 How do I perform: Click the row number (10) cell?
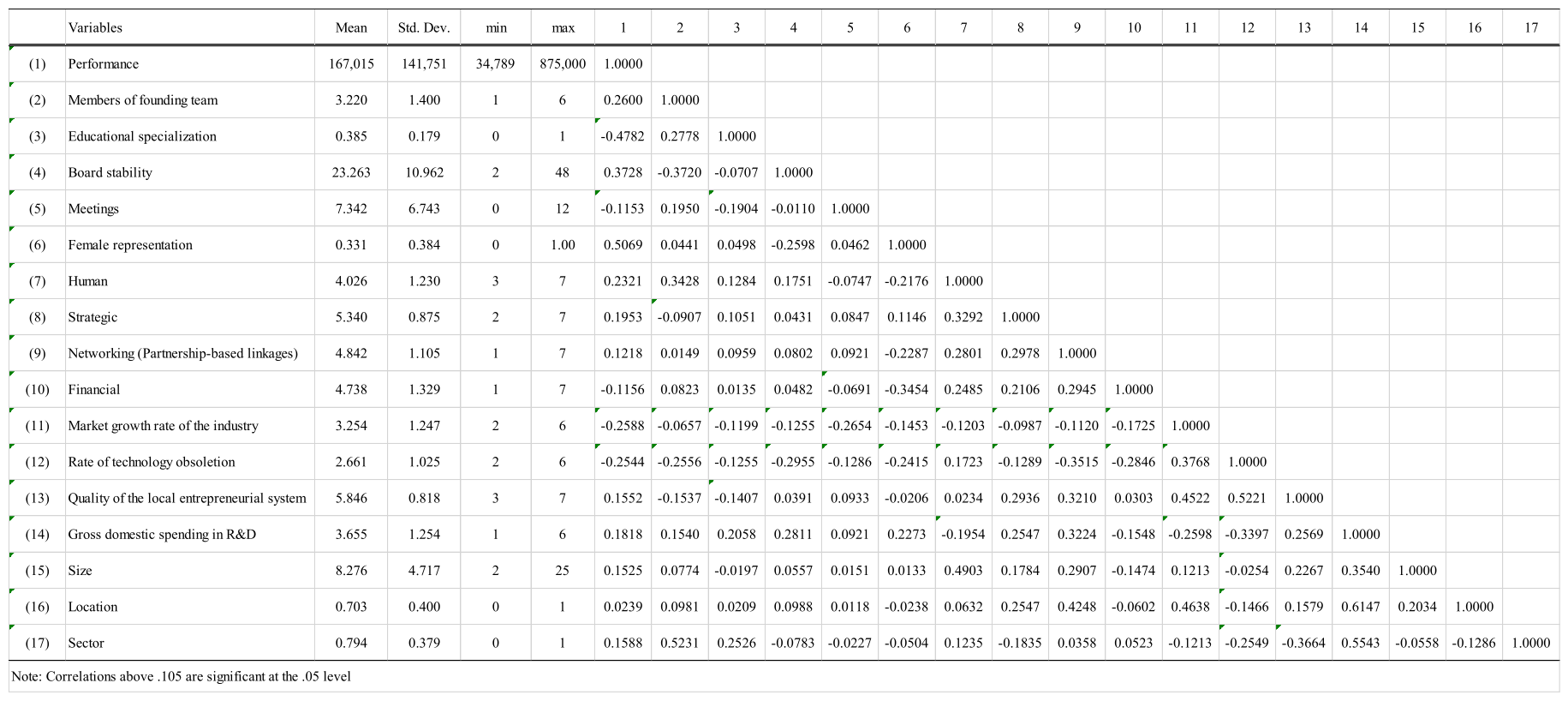click(37, 390)
